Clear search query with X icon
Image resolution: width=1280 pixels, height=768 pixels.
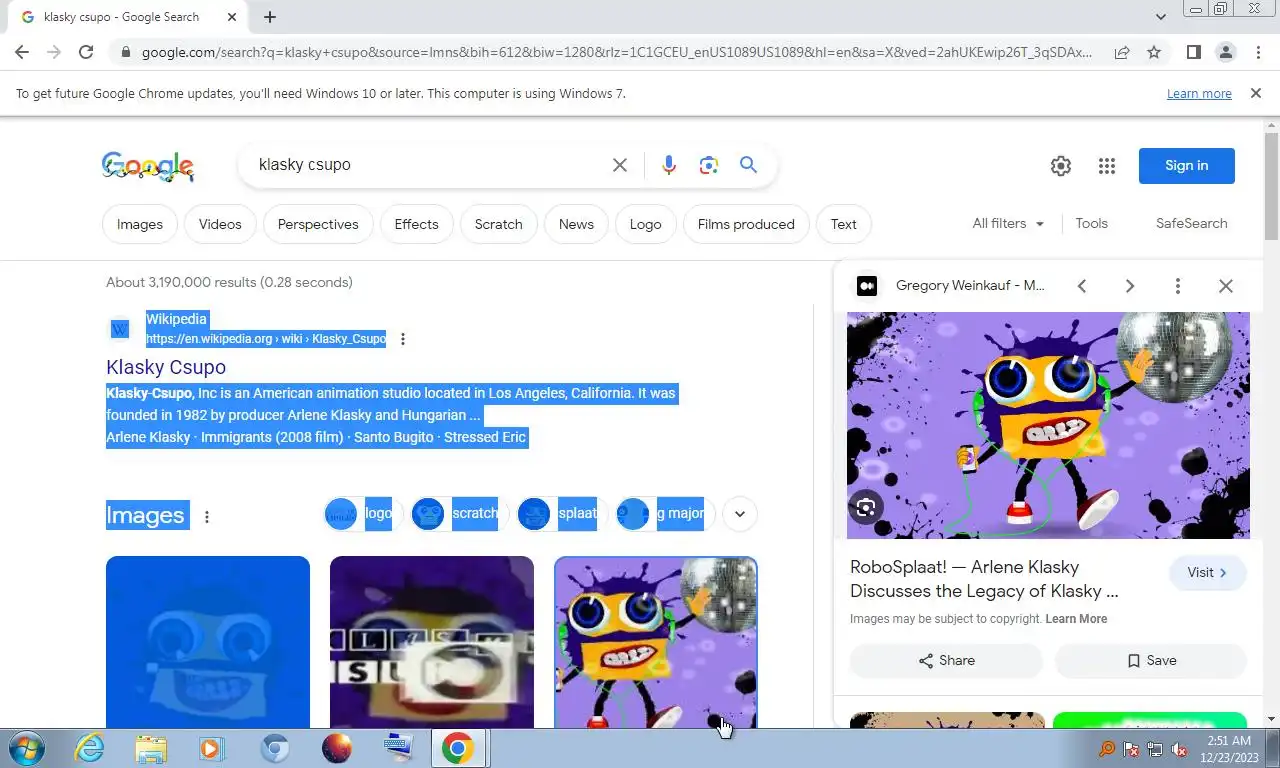pyautogui.click(x=620, y=165)
